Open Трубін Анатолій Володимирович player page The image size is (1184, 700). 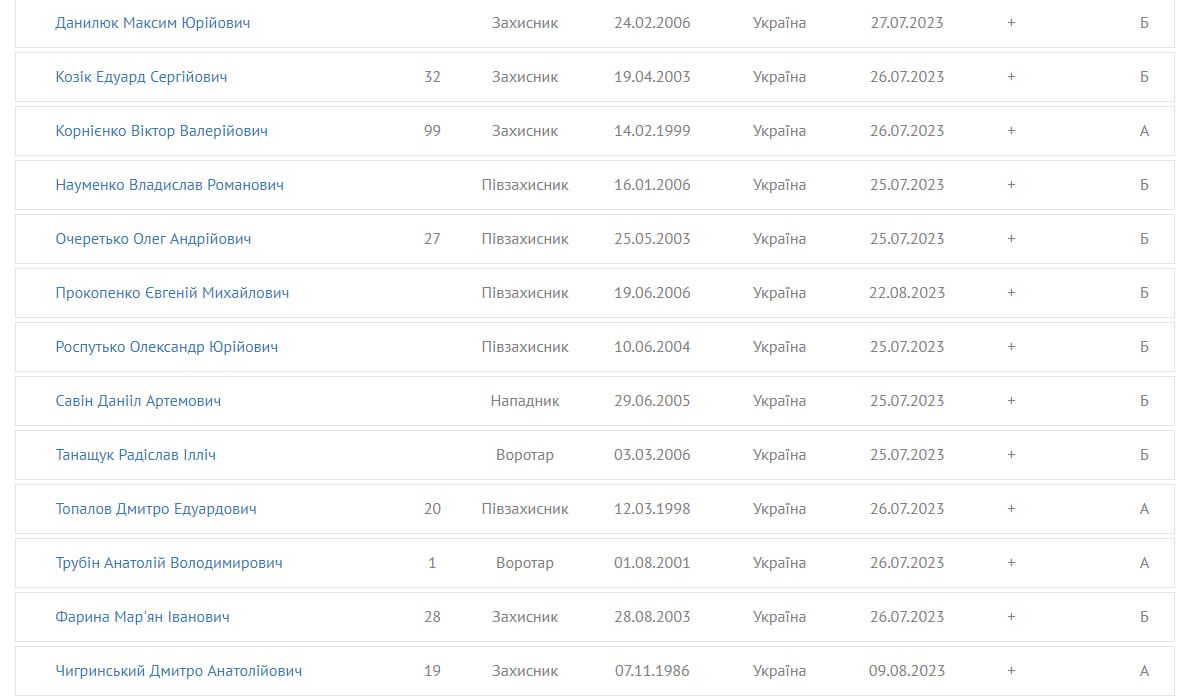click(169, 563)
